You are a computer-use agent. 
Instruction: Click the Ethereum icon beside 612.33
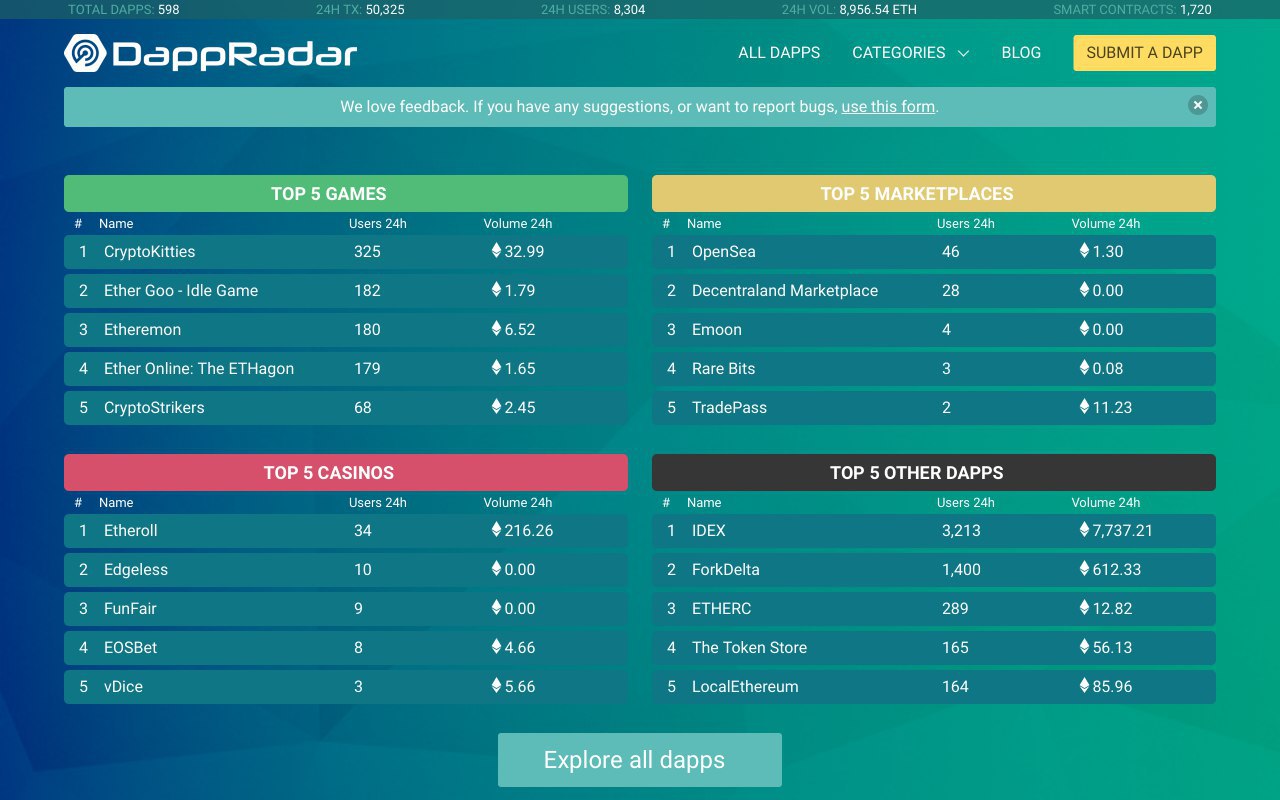click(x=1084, y=569)
